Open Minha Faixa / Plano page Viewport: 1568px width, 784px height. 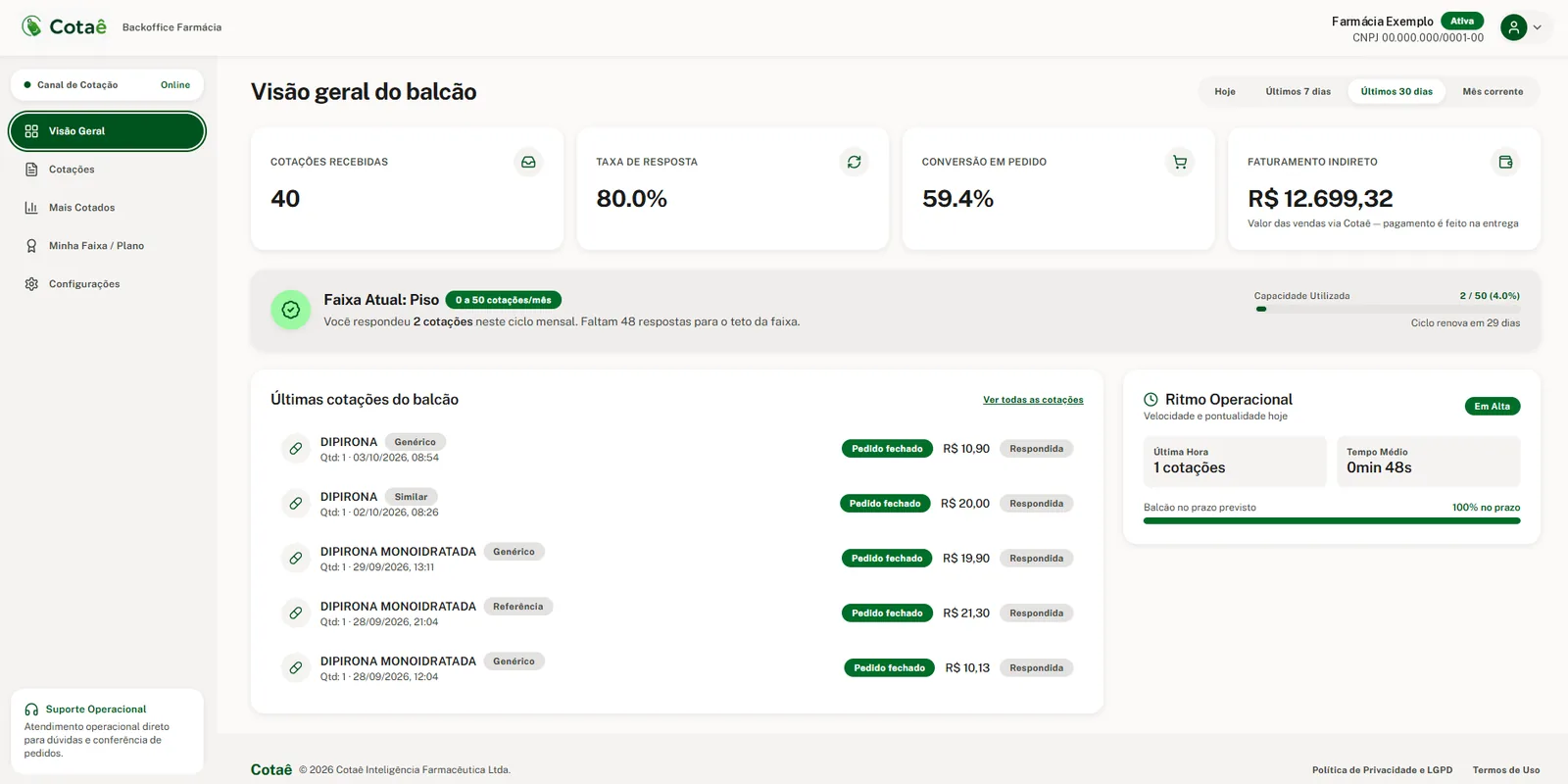pos(107,246)
